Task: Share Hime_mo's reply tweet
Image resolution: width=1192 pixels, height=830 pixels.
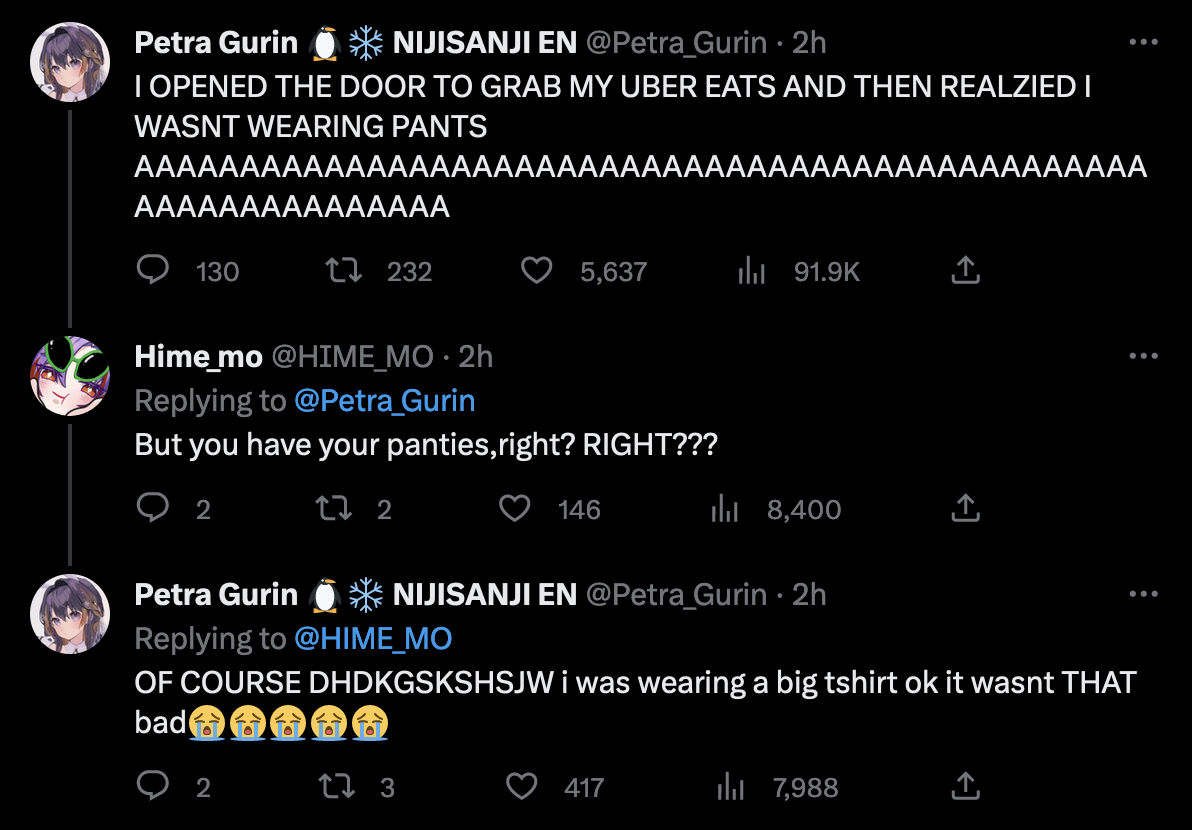Action: pos(964,509)
